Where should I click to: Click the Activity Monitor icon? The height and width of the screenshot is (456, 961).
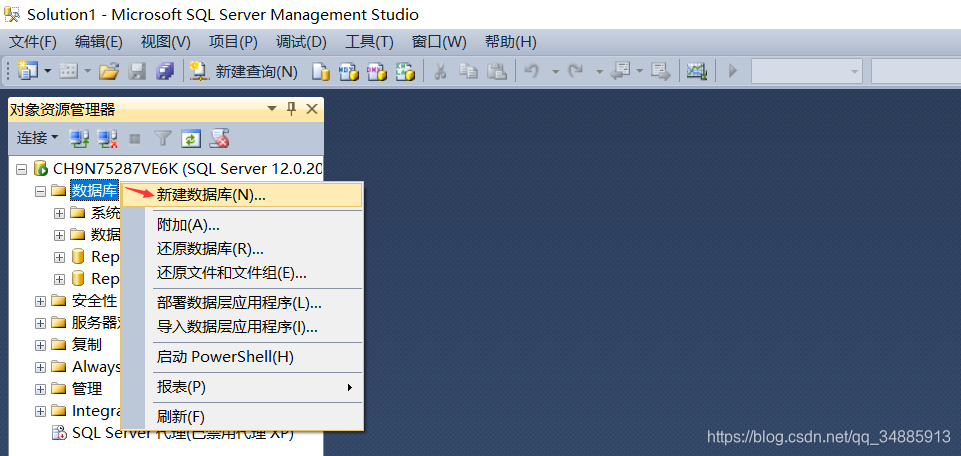(x=696, y=71)
